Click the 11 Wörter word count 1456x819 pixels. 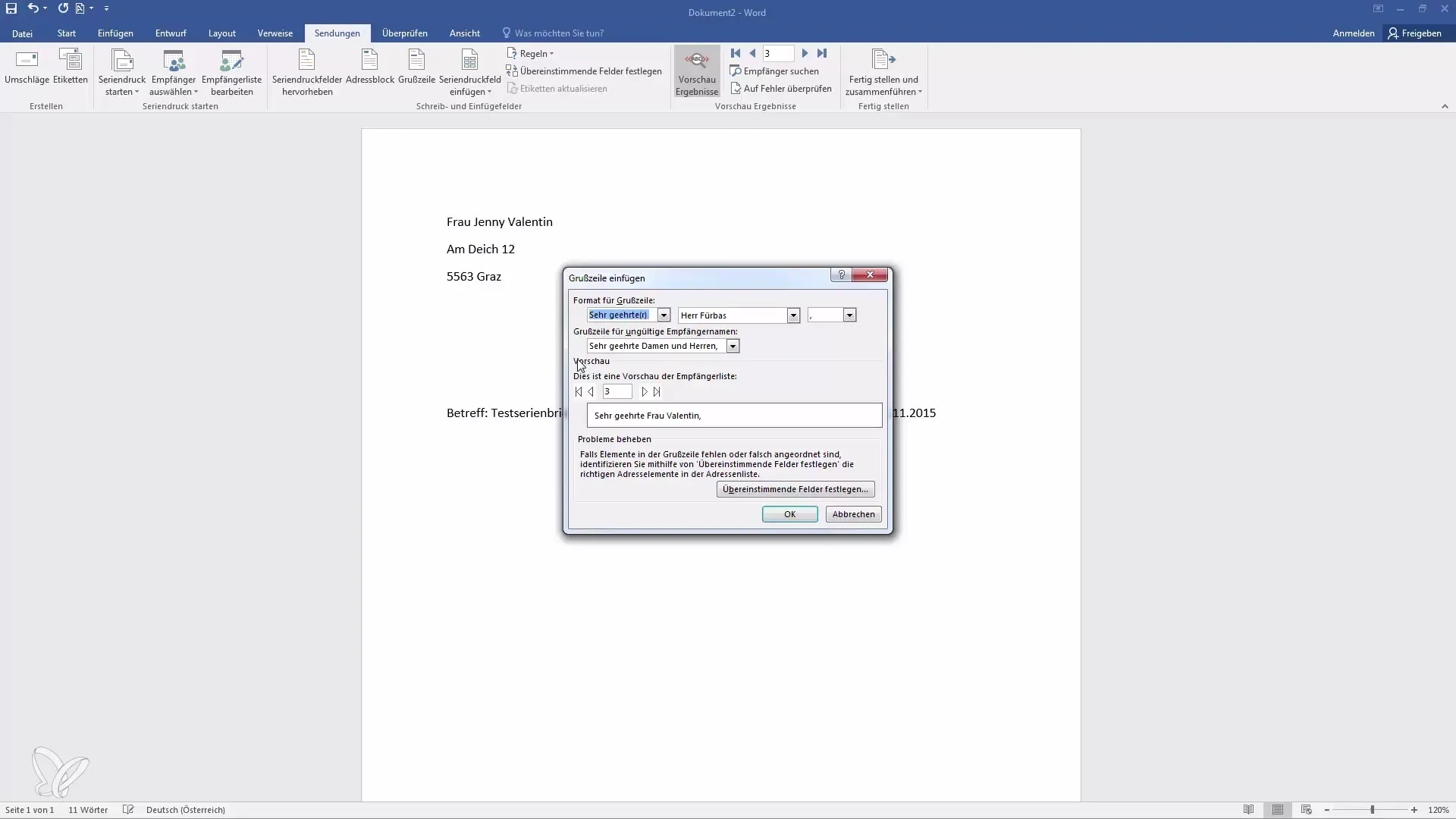(88, 810)
